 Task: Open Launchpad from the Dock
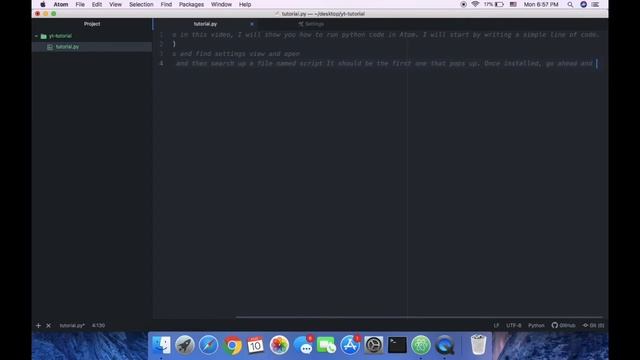185,345
